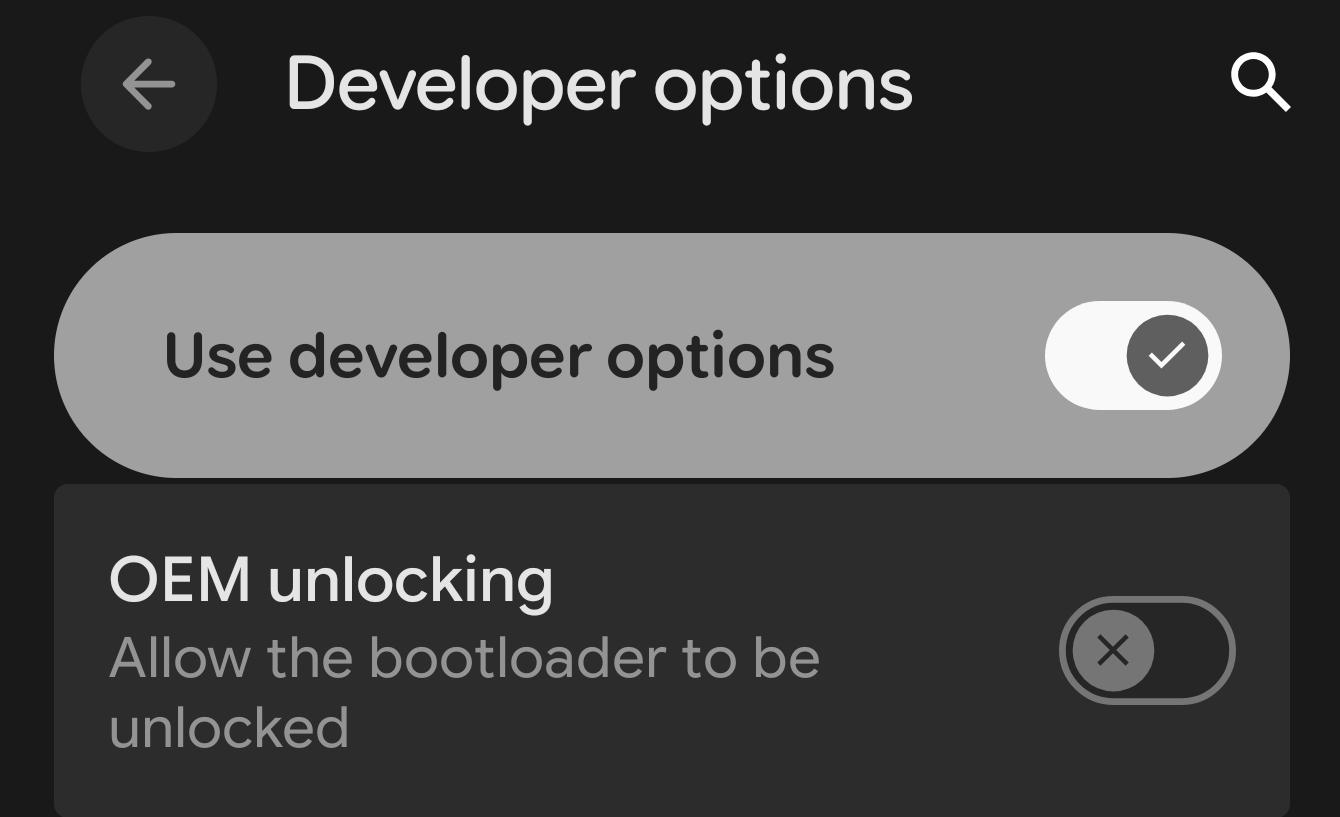Open search with the magnifier icon
Screen dimensions: 1340x817
click(x=1260, y=83)
